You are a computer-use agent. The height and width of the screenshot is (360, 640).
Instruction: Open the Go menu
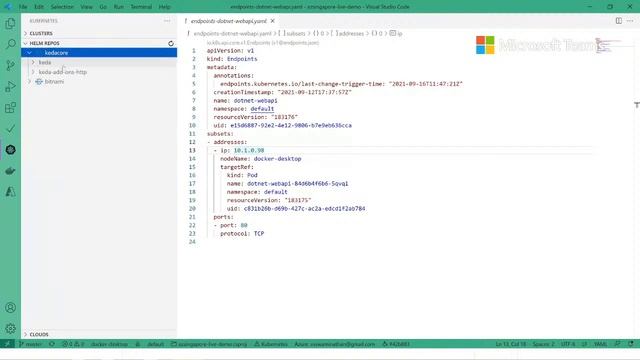[103, 7]
